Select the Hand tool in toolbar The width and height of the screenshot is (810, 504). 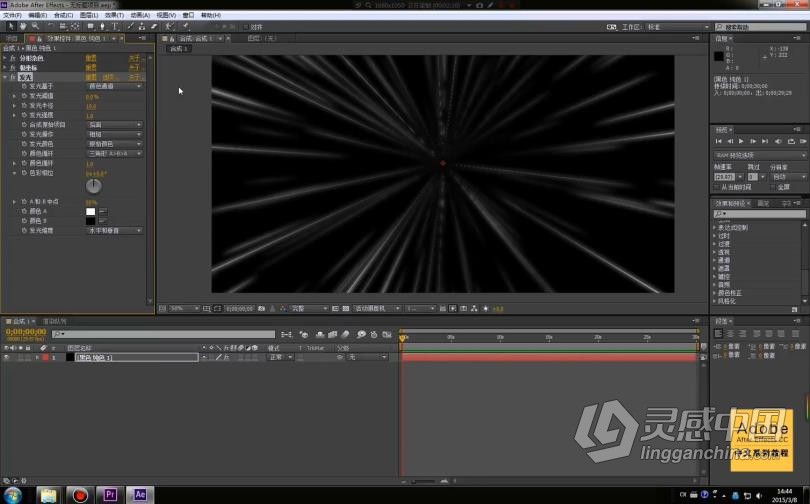click(x=23, y=26)
